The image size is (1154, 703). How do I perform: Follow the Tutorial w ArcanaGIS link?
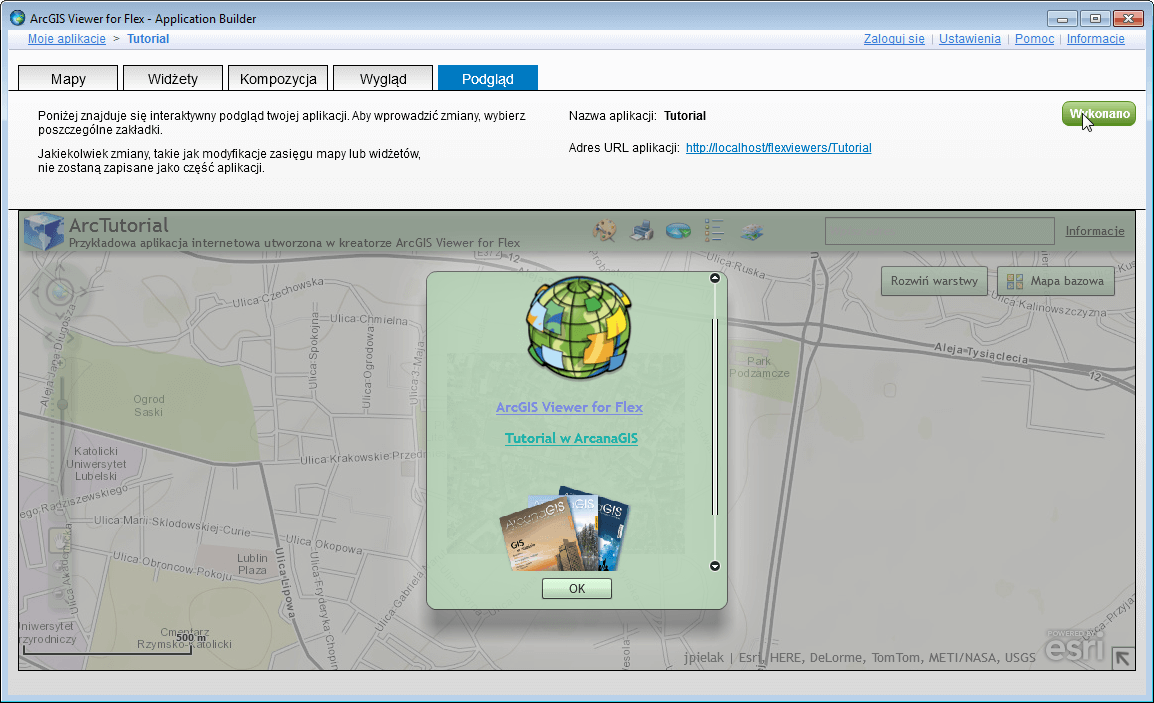571,438
